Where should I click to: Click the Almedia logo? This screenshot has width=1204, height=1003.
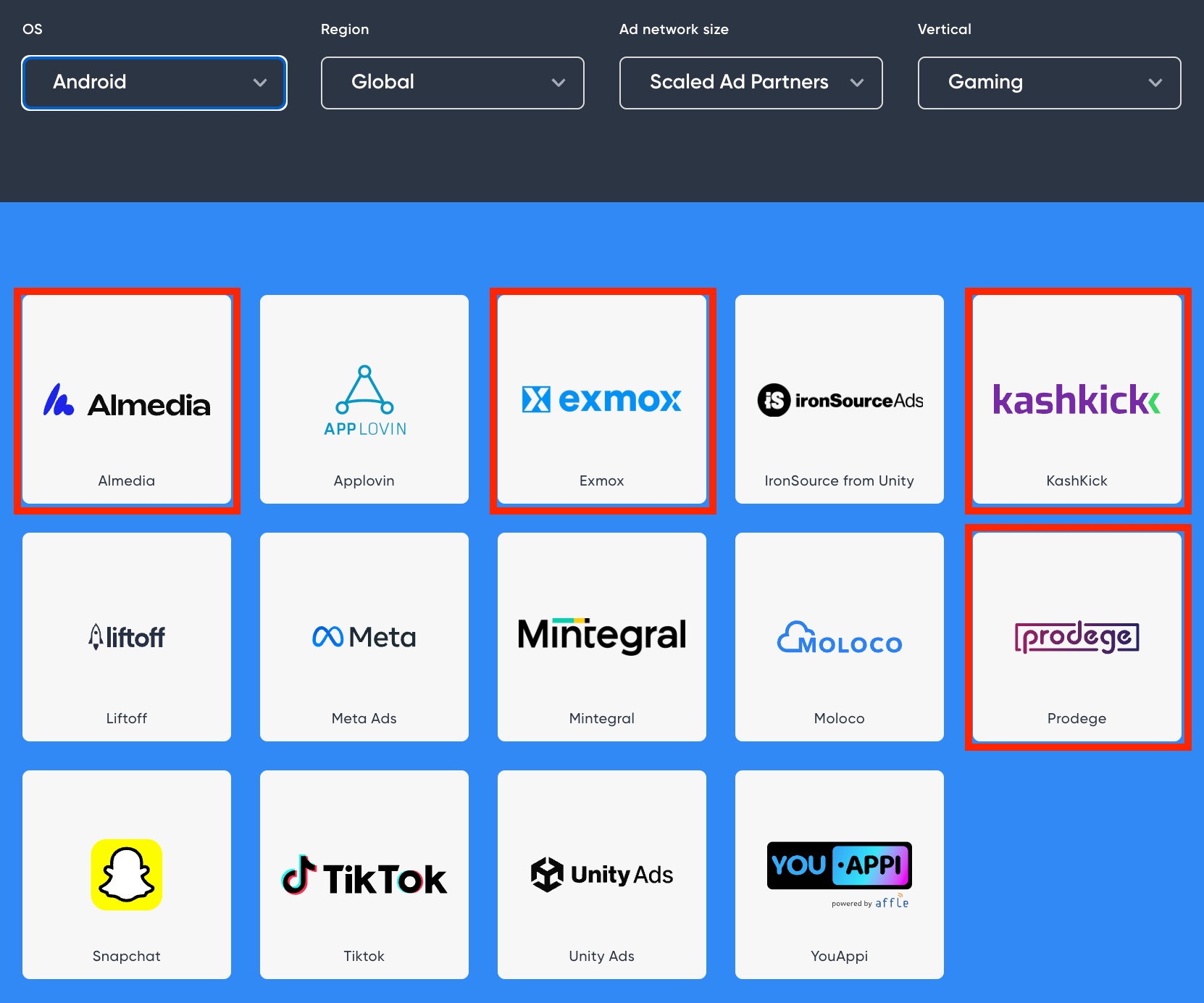coord(127,401)
